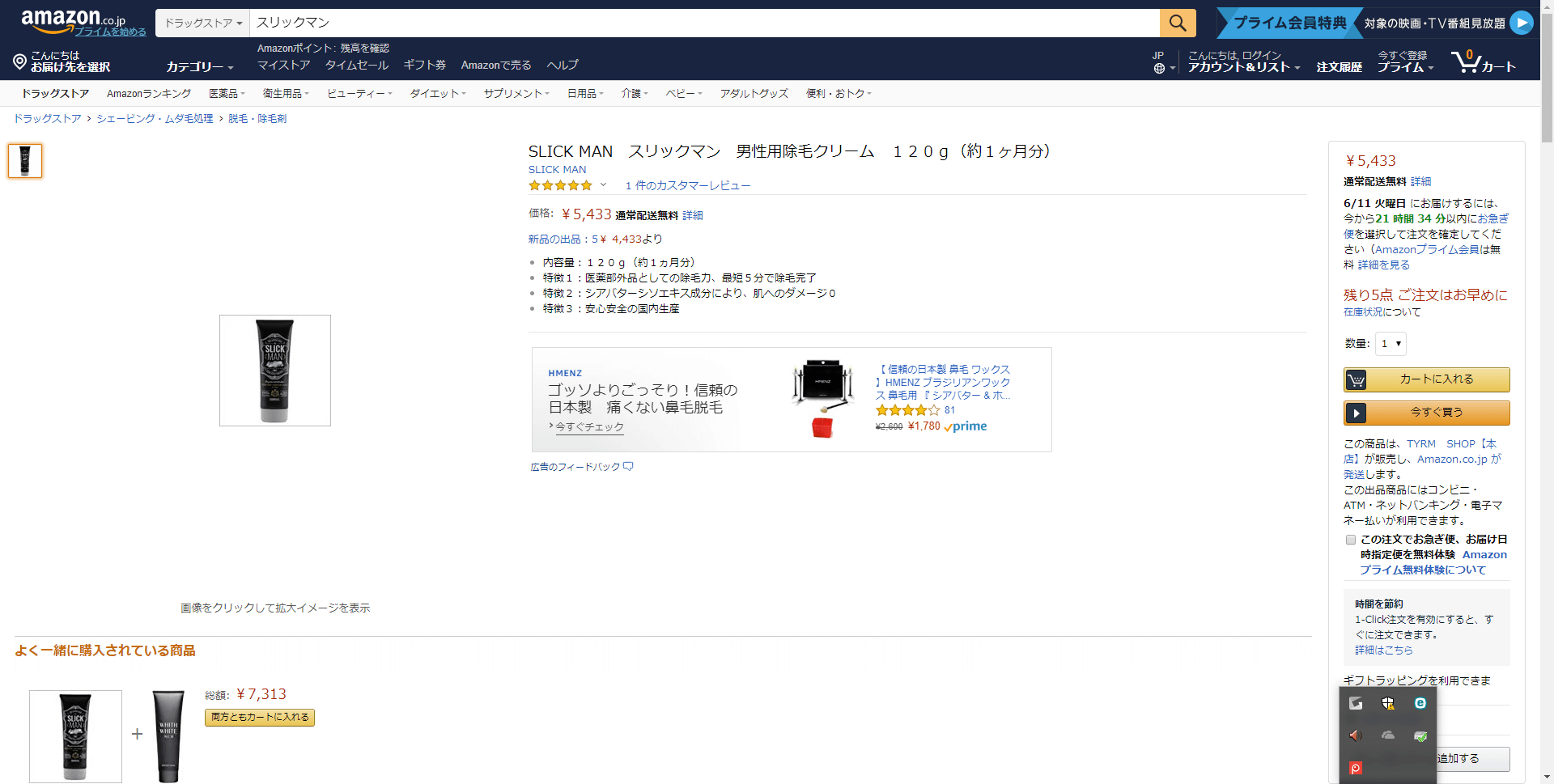
Task: Open the shopping cart icon
Action: click(1465, 61)
